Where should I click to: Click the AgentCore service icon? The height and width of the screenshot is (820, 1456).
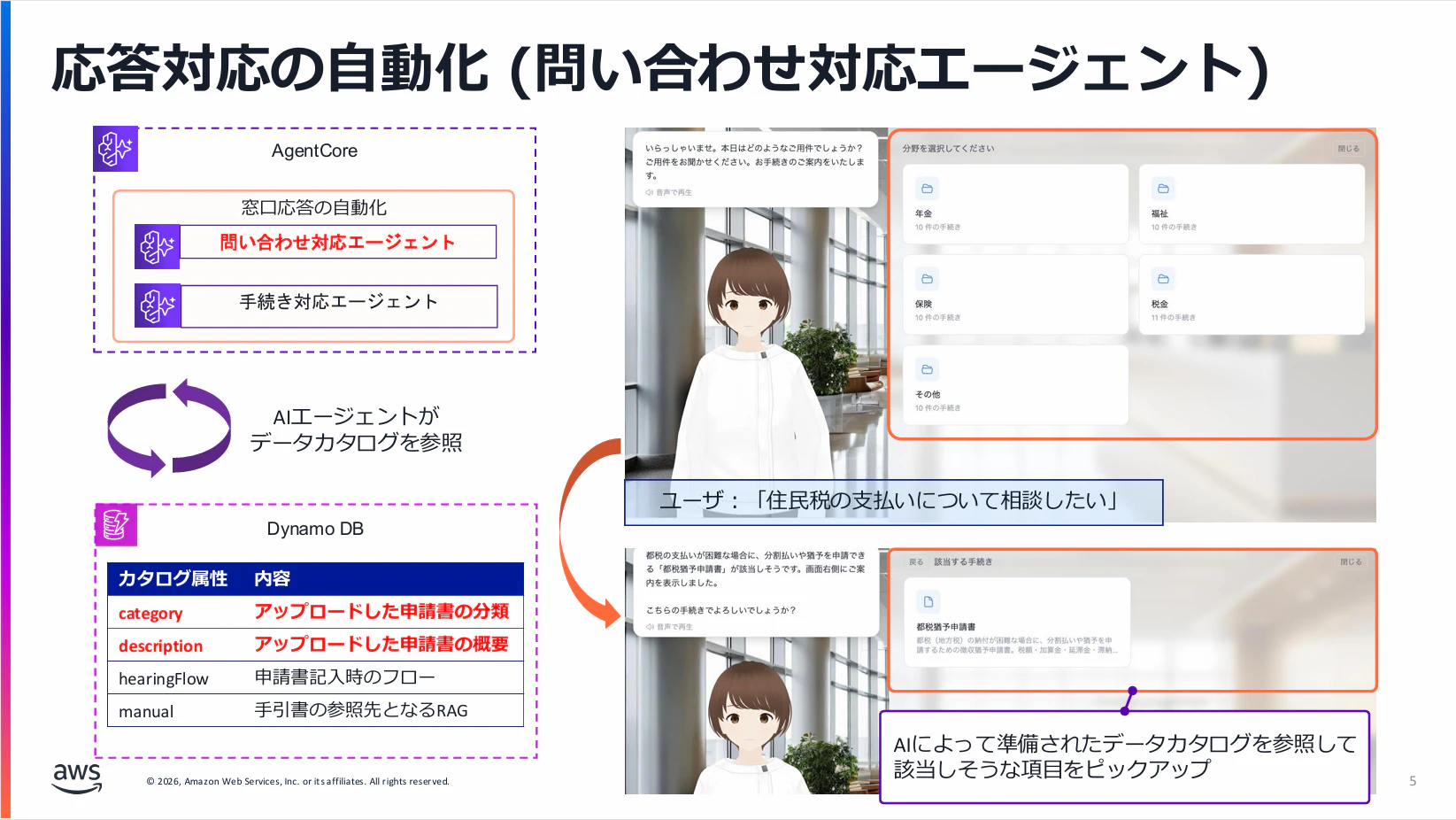[x=116, y=149]
